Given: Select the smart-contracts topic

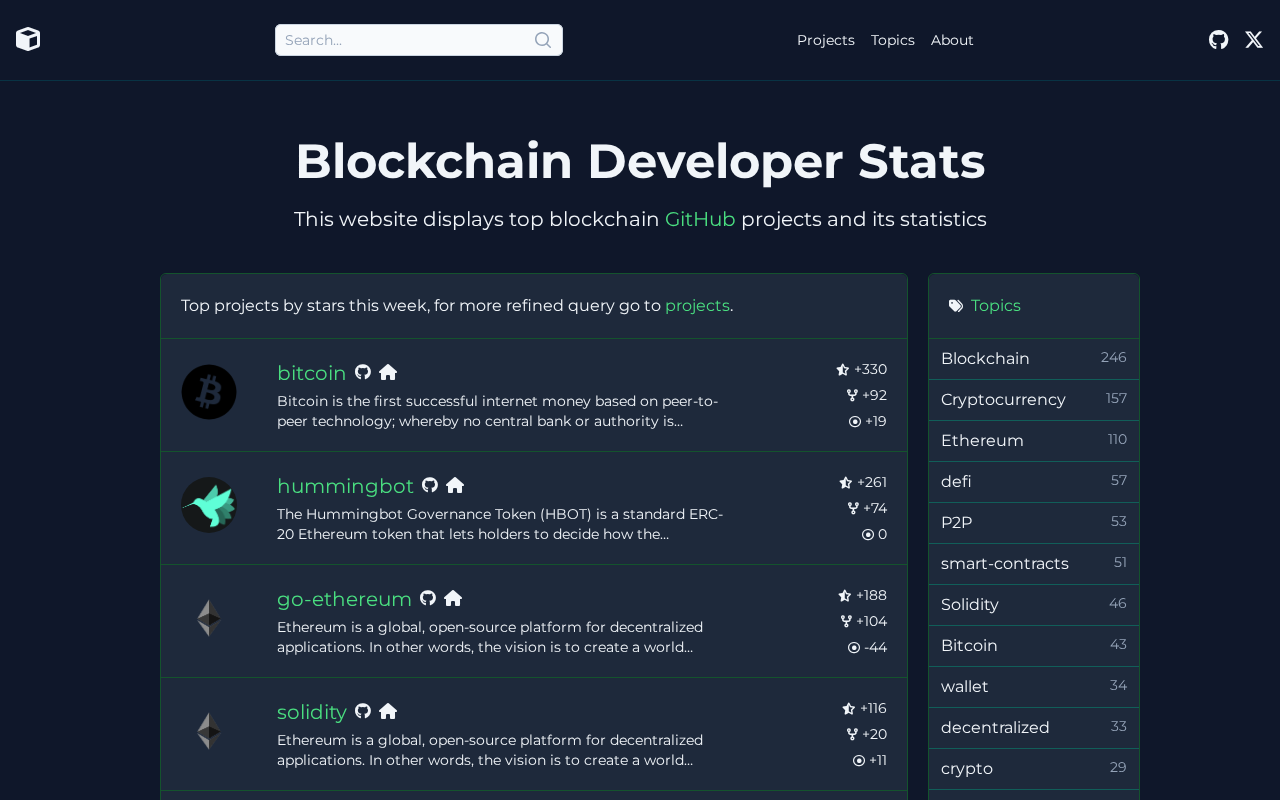Looking at the screenshot, I should coord(1005,564).
